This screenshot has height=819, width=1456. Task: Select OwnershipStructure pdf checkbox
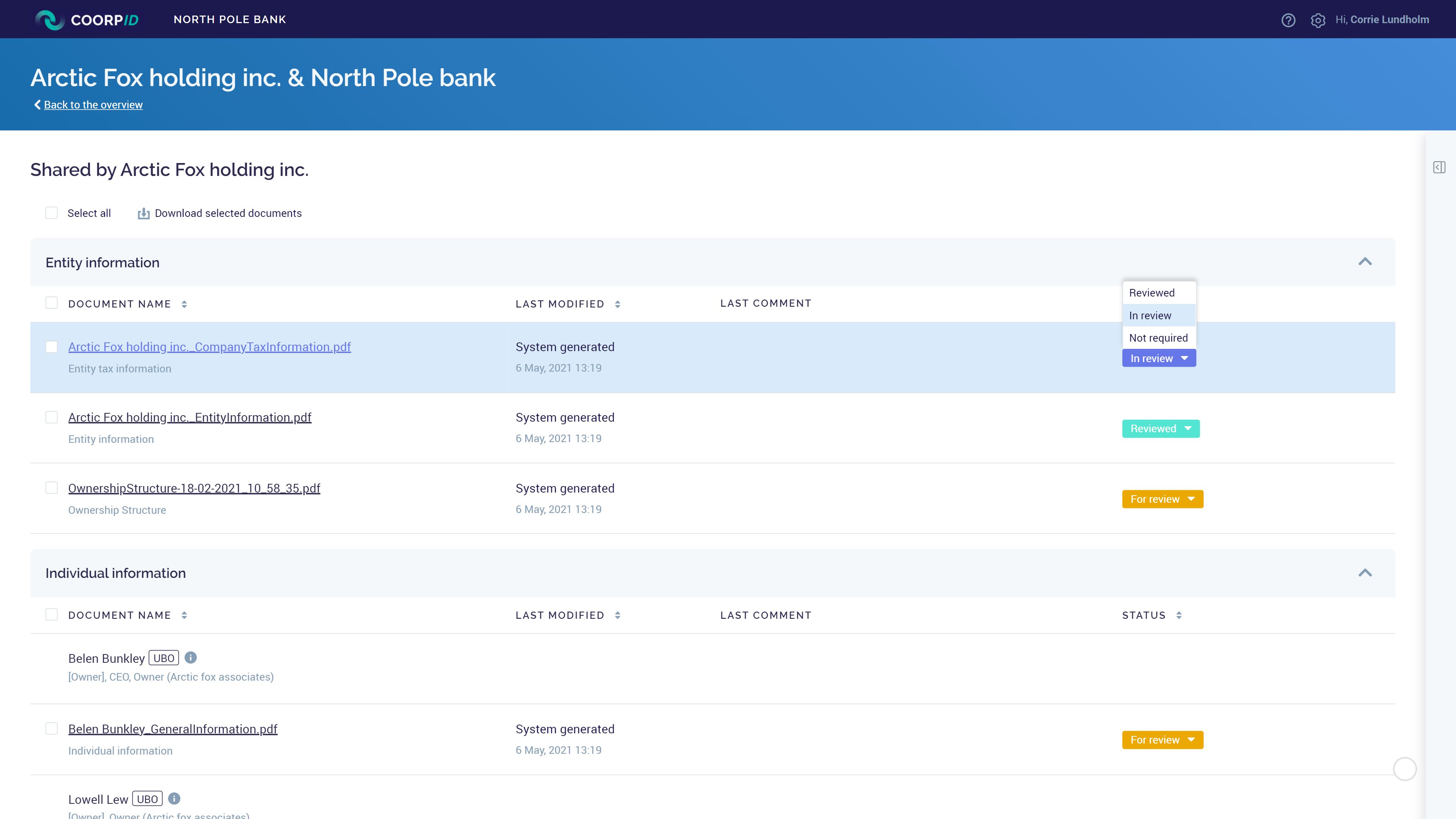pyautogui.click(x=52, y=488)
